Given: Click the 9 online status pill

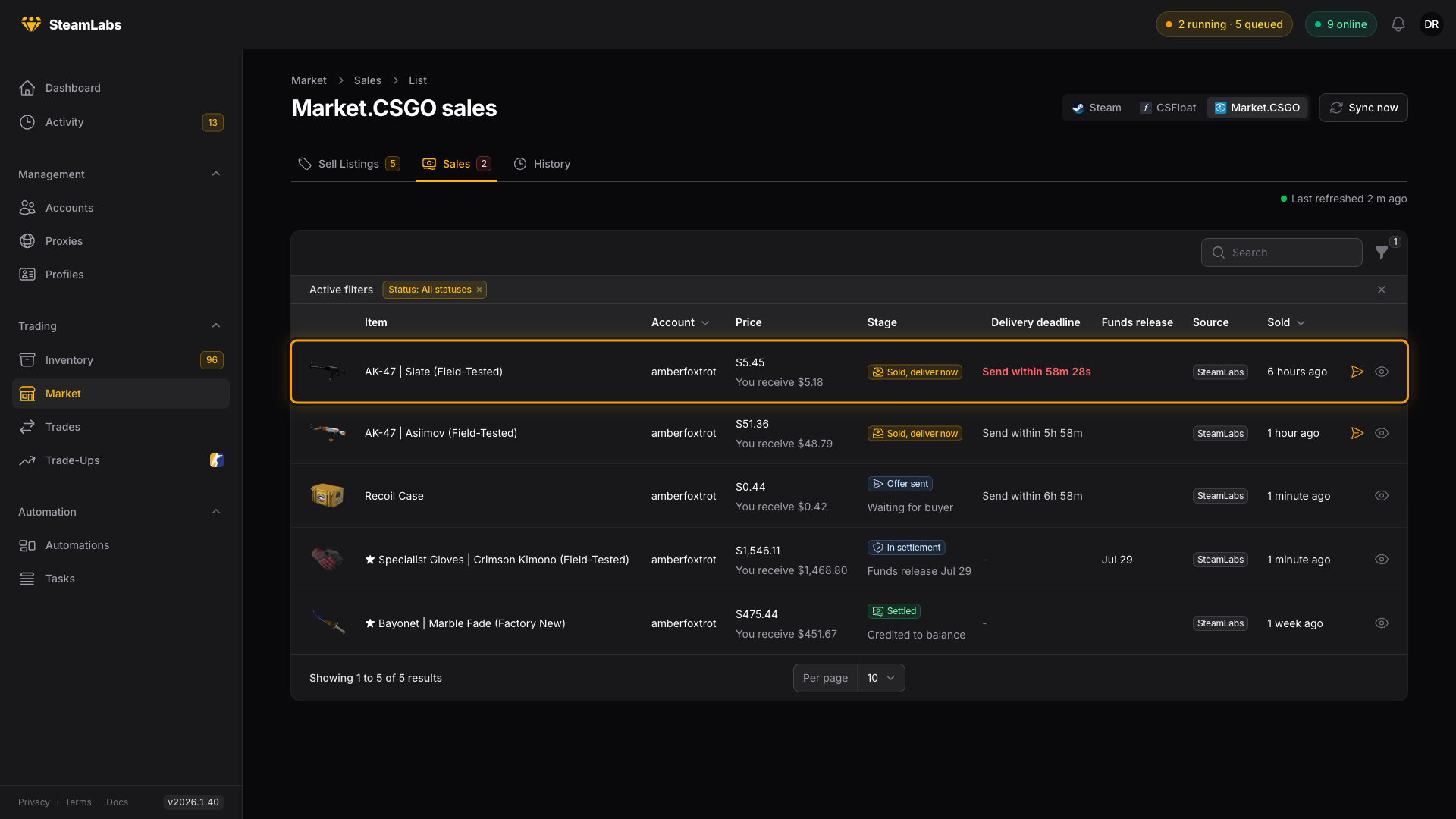Looking at the screenshot, I should click(x=1341, y=24).
